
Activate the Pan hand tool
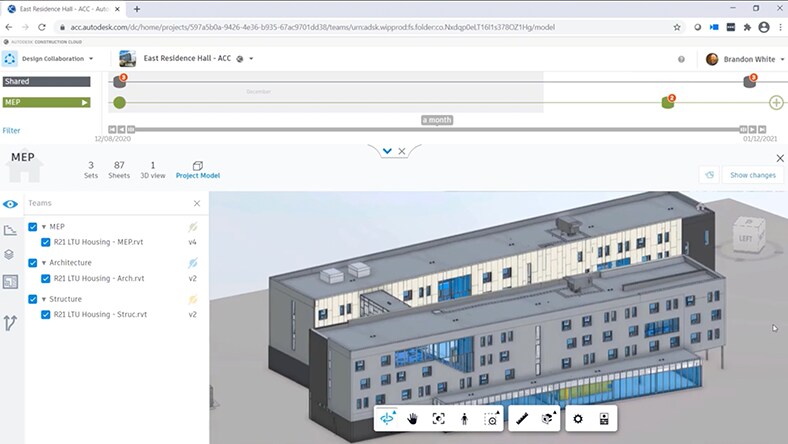point(413,419)
